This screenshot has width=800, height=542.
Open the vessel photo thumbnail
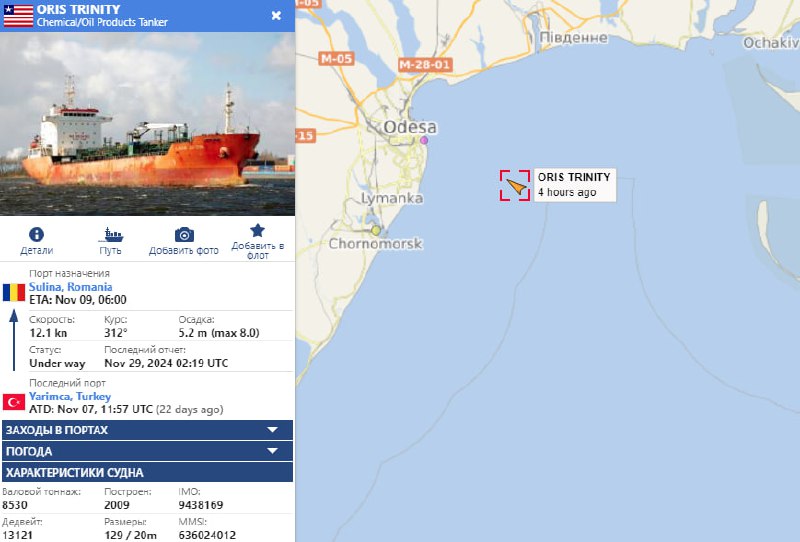pyautogui.click(x=147, y=124)
